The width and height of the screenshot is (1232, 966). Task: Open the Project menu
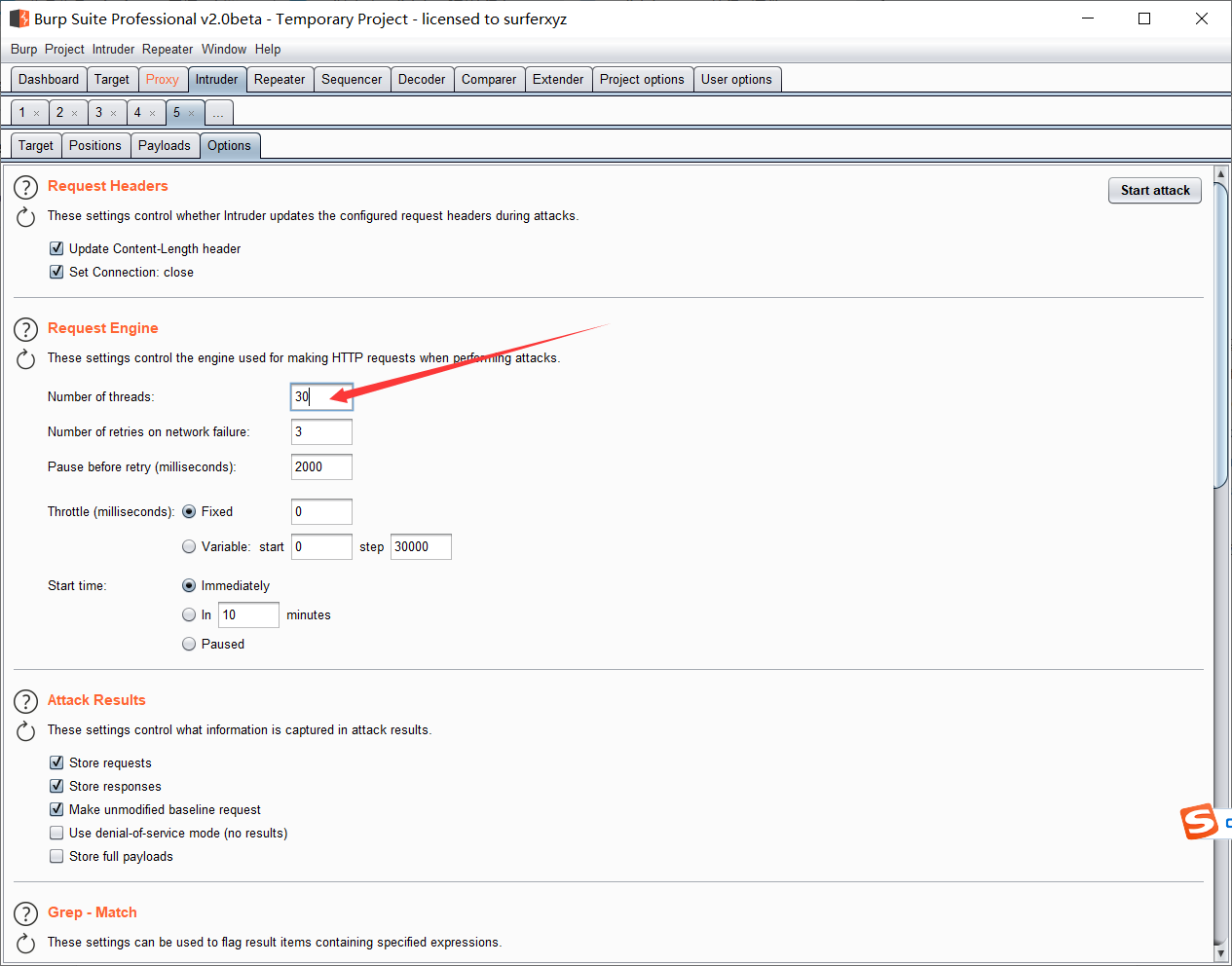(64, 49)
